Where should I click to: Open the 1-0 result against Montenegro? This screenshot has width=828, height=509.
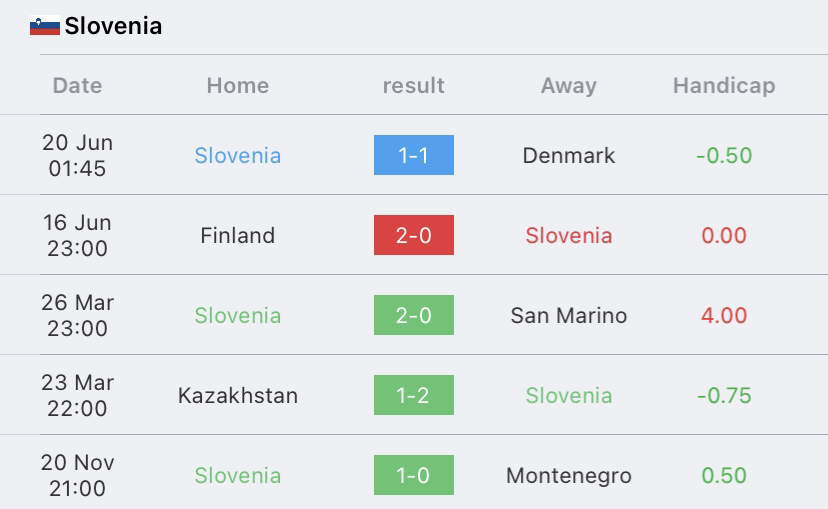click(413, 475)
